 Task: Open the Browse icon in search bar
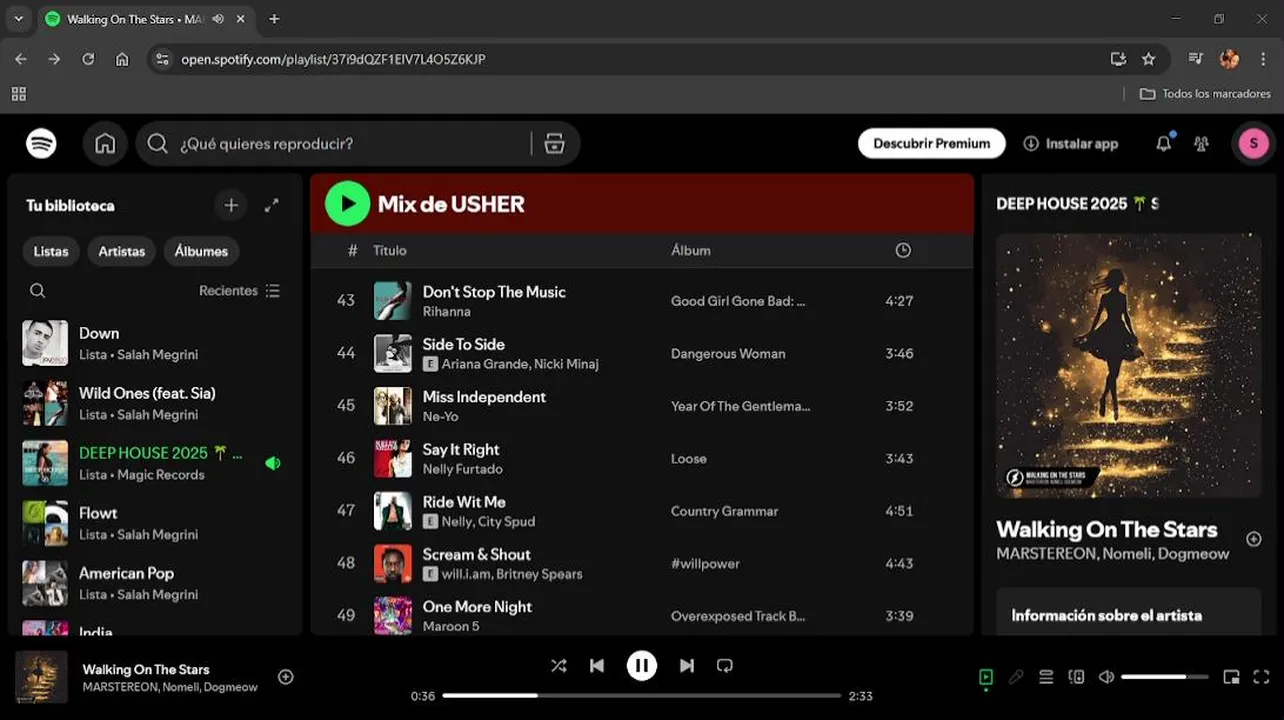pos(555,144)
